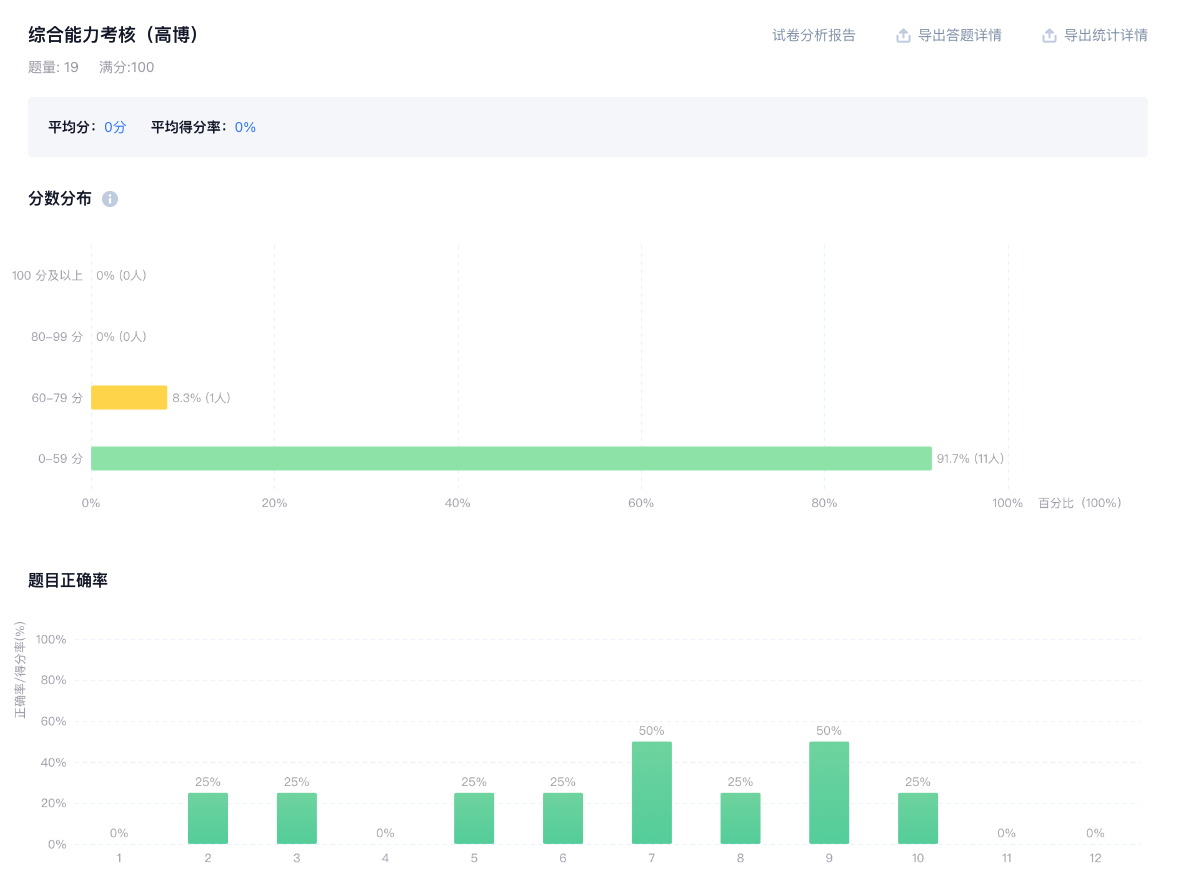Viewport: 1184px width, 880px height.
Task: Click the 8.3% (1人) bar label
Action: [x=201, y=398]
